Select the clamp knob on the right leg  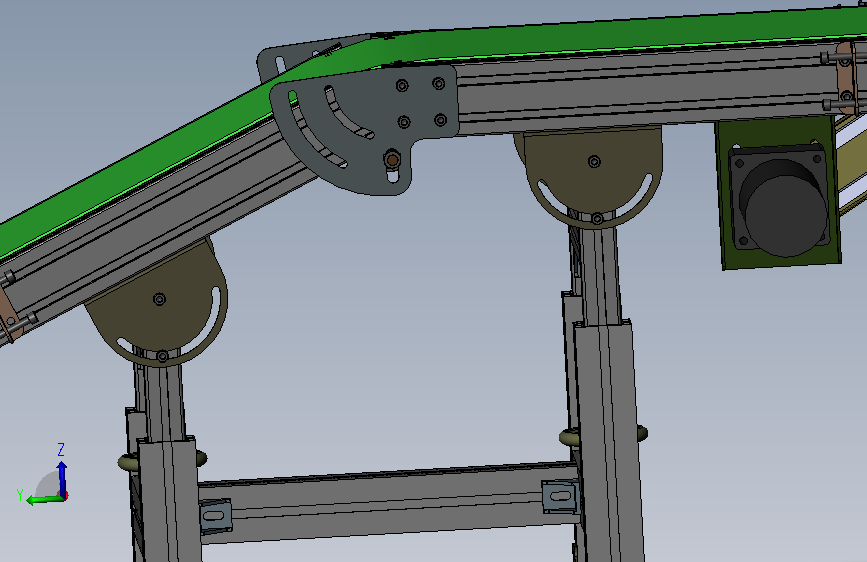pos(568,438)
